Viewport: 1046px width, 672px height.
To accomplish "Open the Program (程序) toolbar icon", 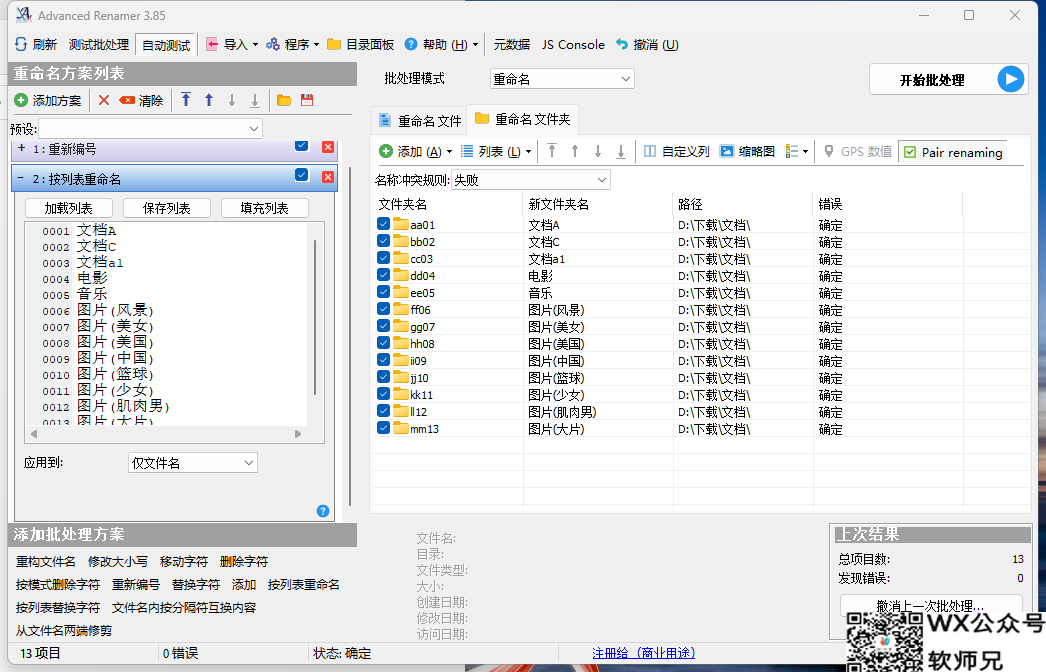I will tap(273, 44).
